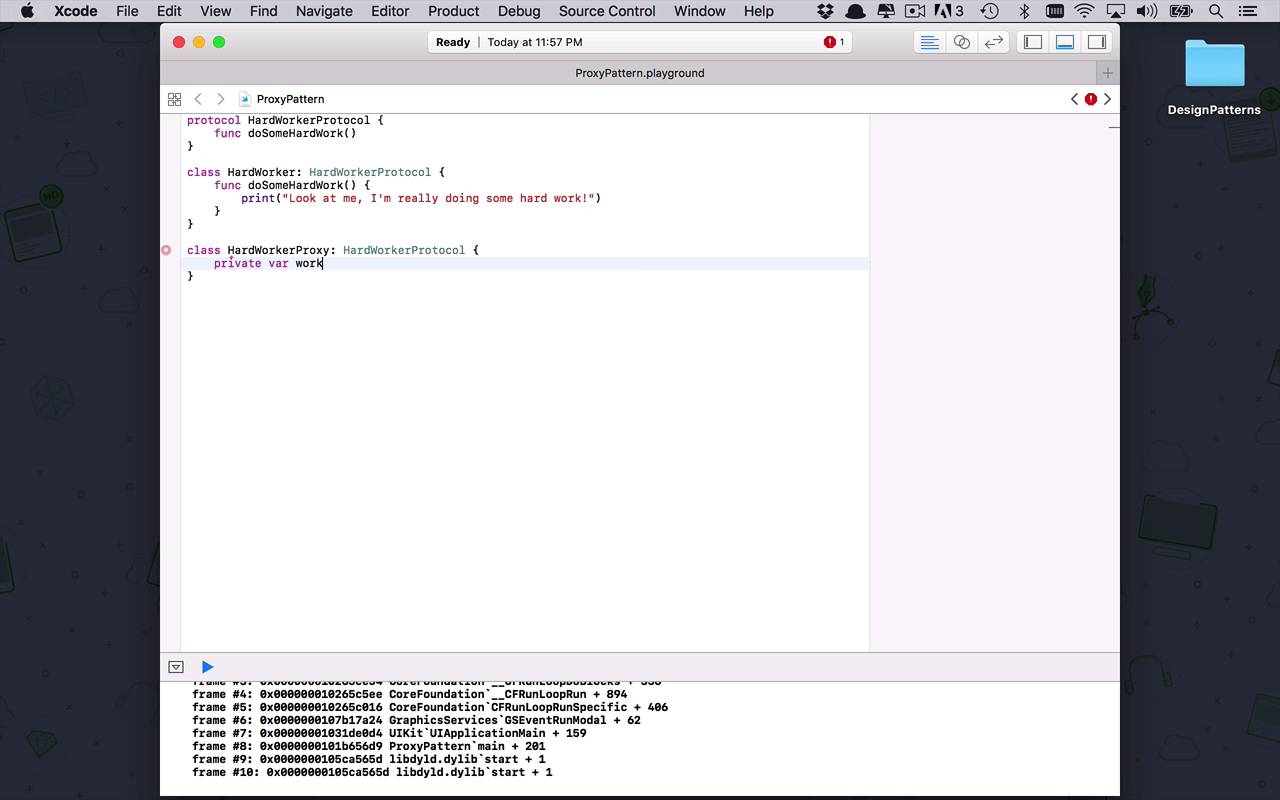Screen dimensions: 1280x800
Task: Click the presentation board menu bar icon
Action: click(885, 11)
